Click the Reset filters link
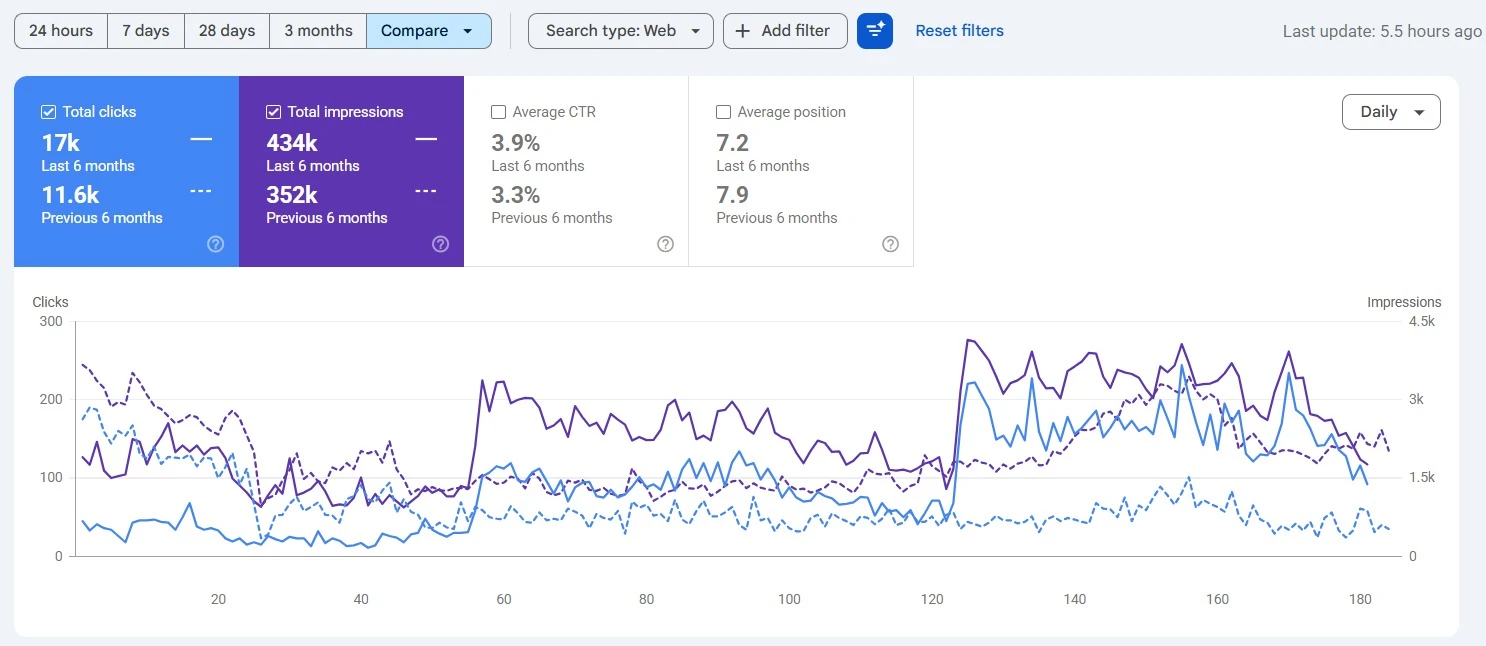 (960, 31)
